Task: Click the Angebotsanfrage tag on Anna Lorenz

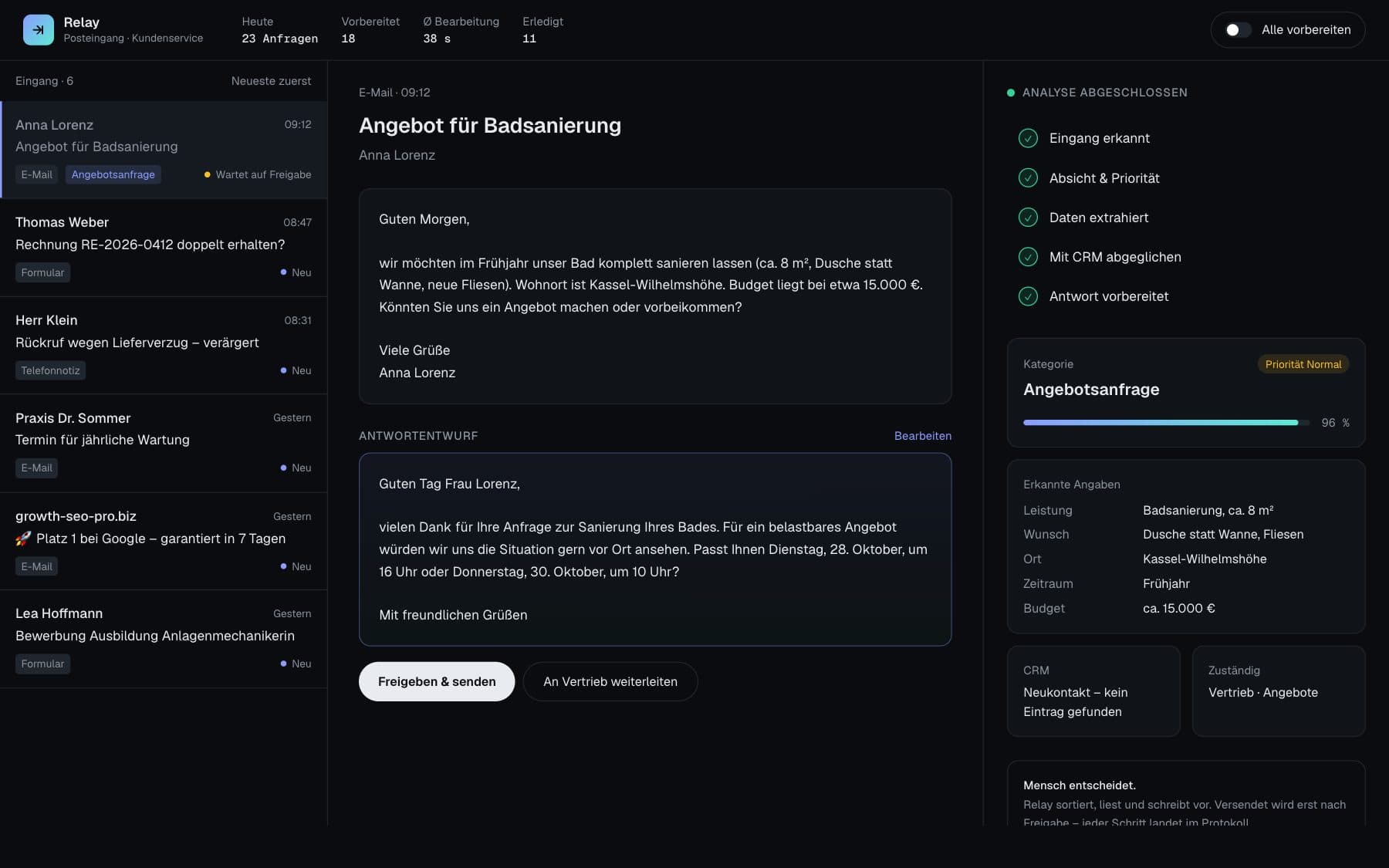Action: [x=113, y=174]
